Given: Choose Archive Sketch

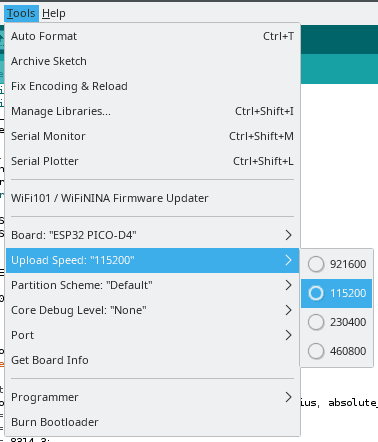Looking at the screenshot, I should click(x=152, y=61).
